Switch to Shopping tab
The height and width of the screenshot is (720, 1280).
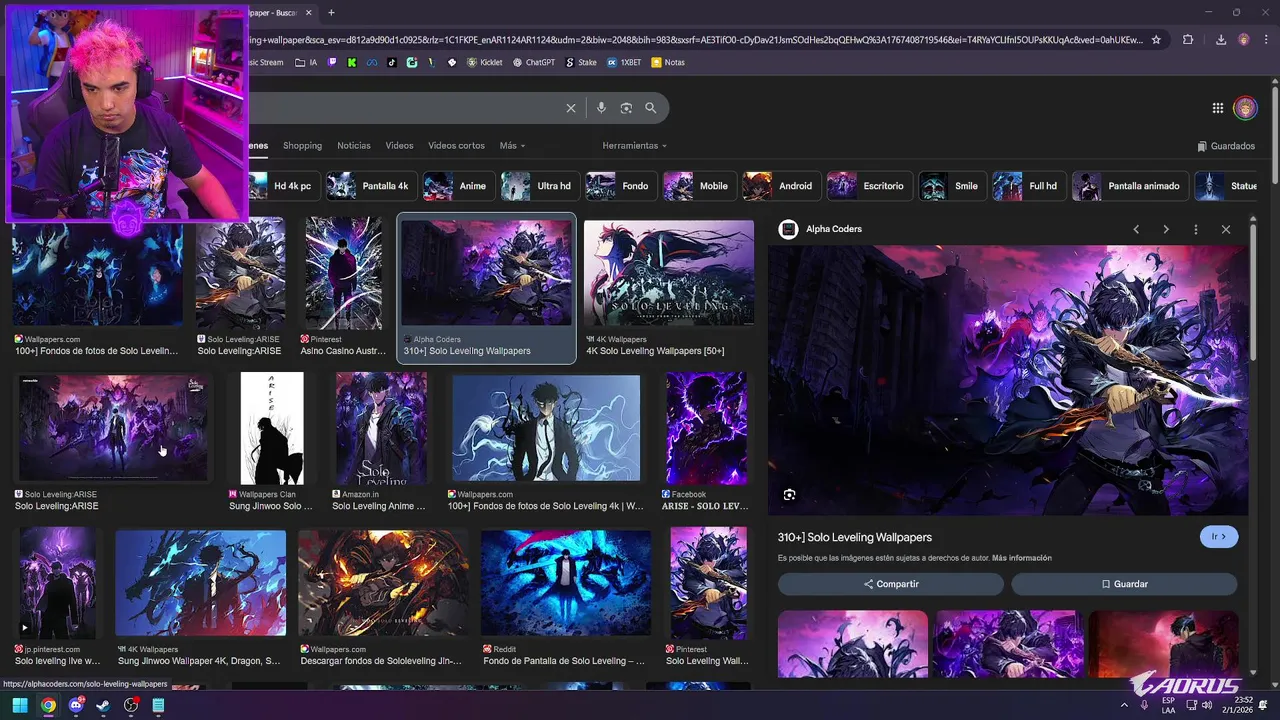point(302,146)
